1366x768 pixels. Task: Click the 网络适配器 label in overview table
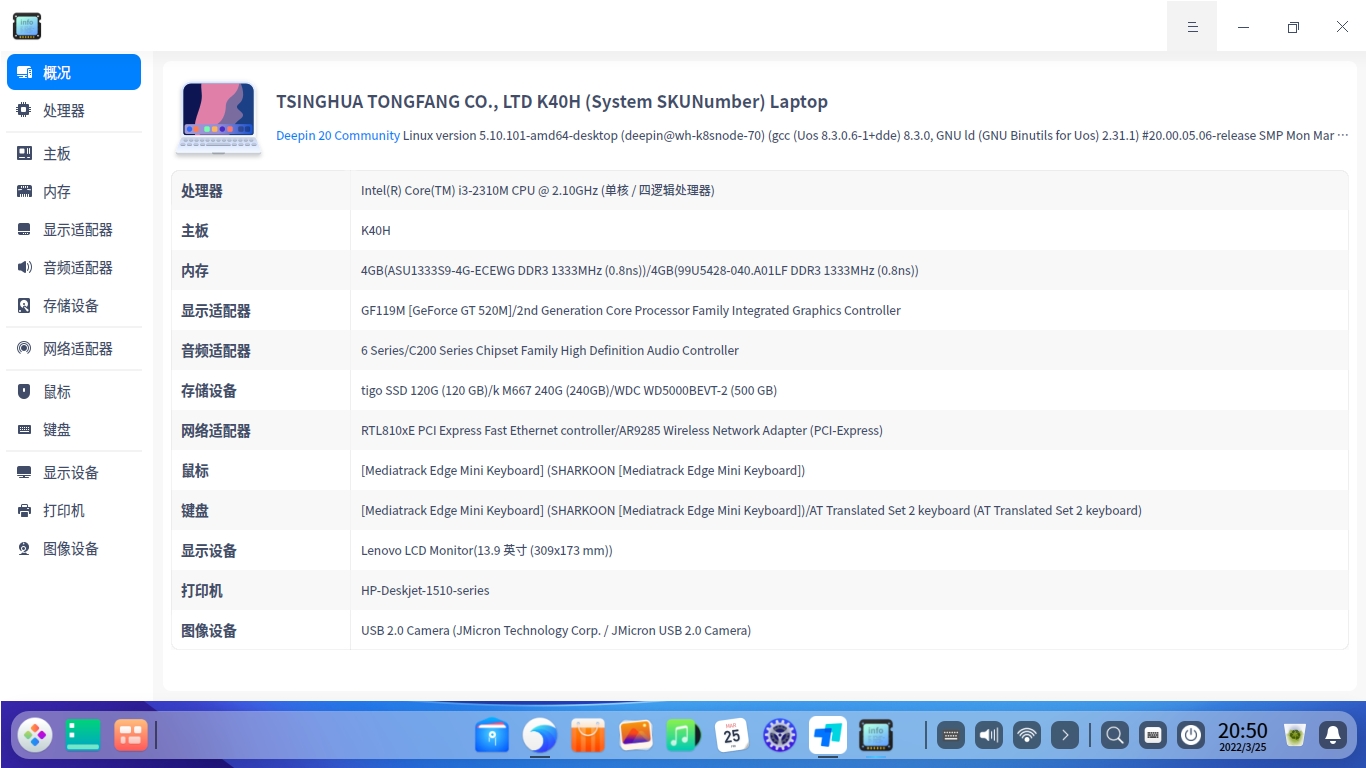216,430
